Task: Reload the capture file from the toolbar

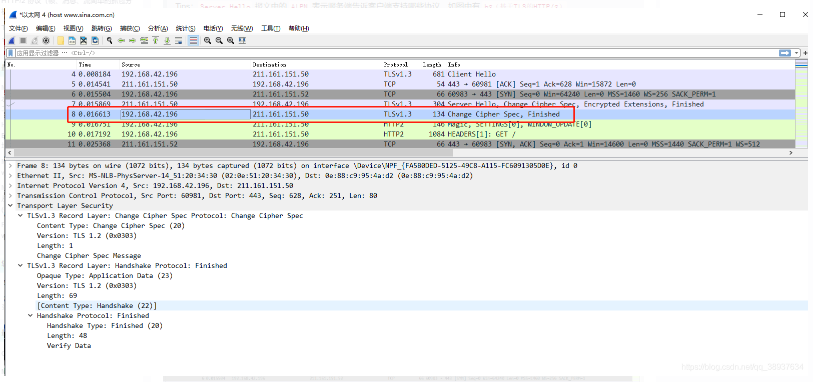Action: (x=95, y=40)
